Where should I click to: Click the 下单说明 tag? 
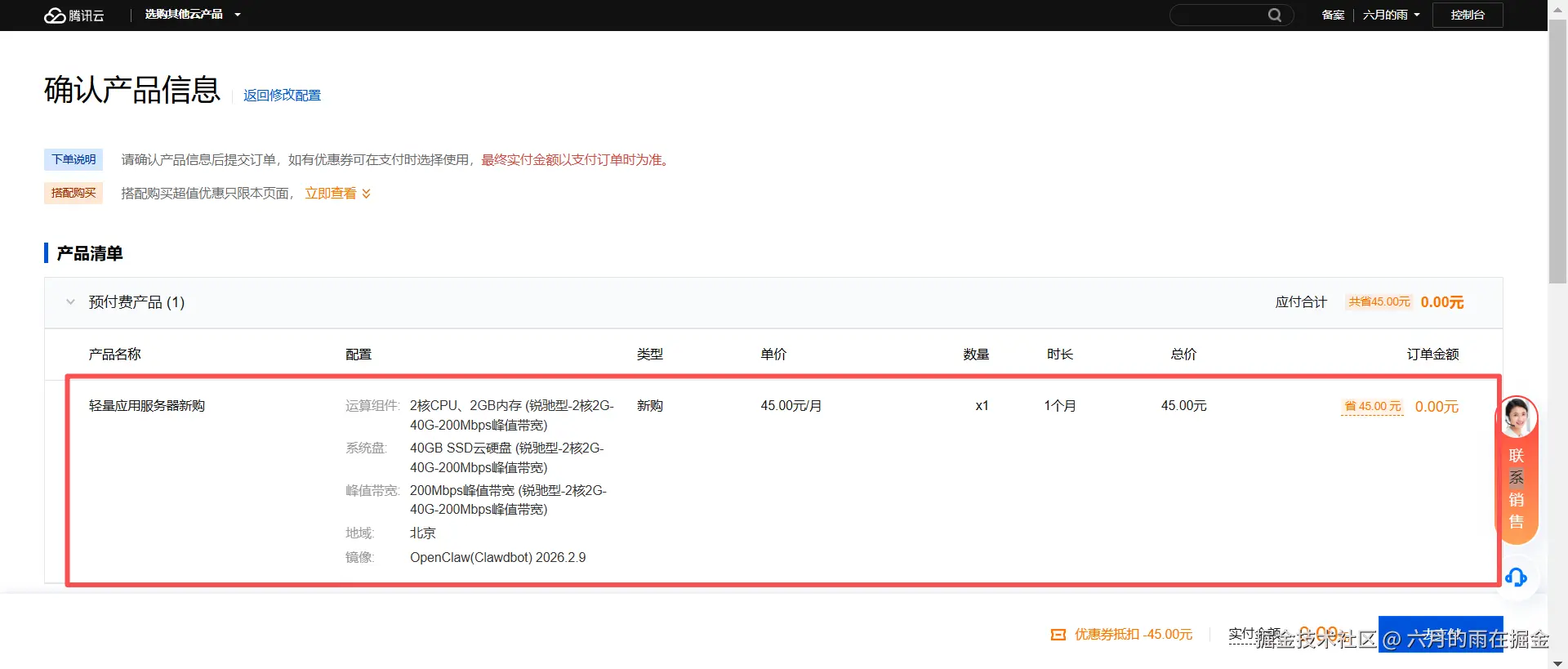73,159
